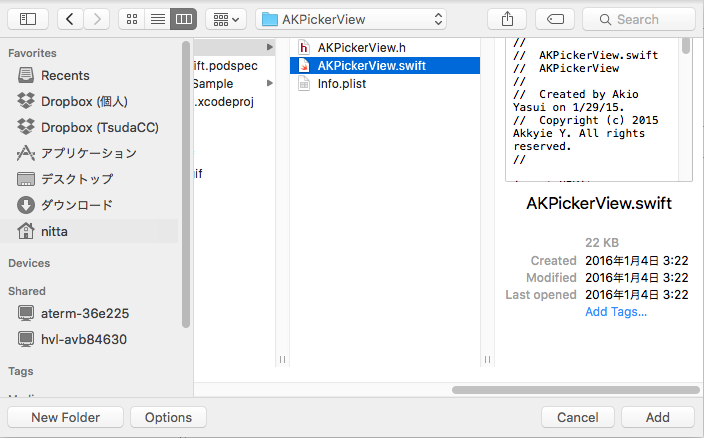This screenshot has width=704, height=438.
Task: Switch to list view mode
Action: (x=157, y=19)
